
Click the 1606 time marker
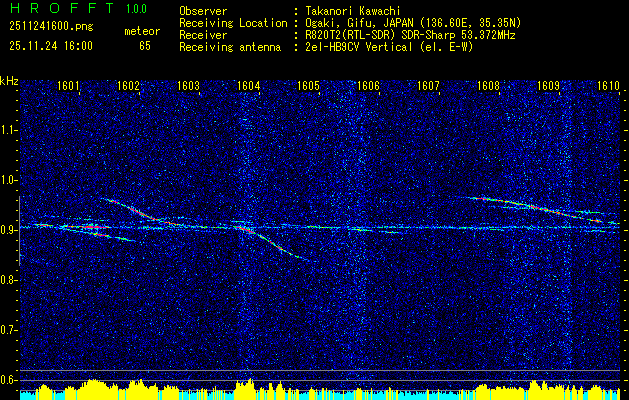click(x=368, y=86)
